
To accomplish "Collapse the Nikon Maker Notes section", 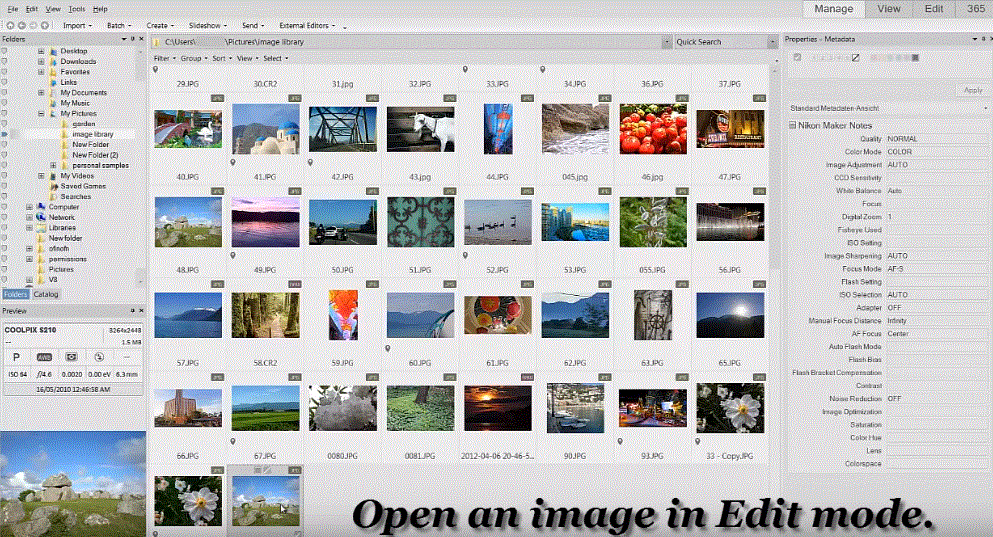I will coord(792,125).
